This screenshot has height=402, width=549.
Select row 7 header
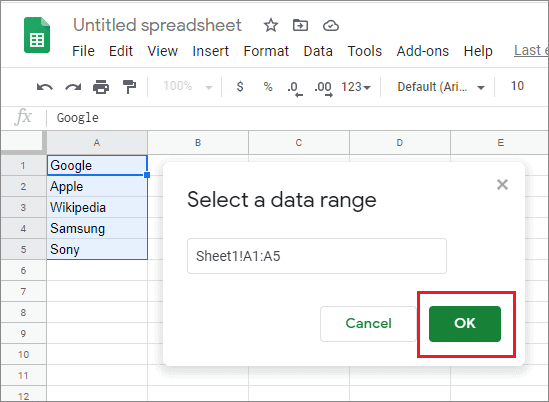(23, 291)
